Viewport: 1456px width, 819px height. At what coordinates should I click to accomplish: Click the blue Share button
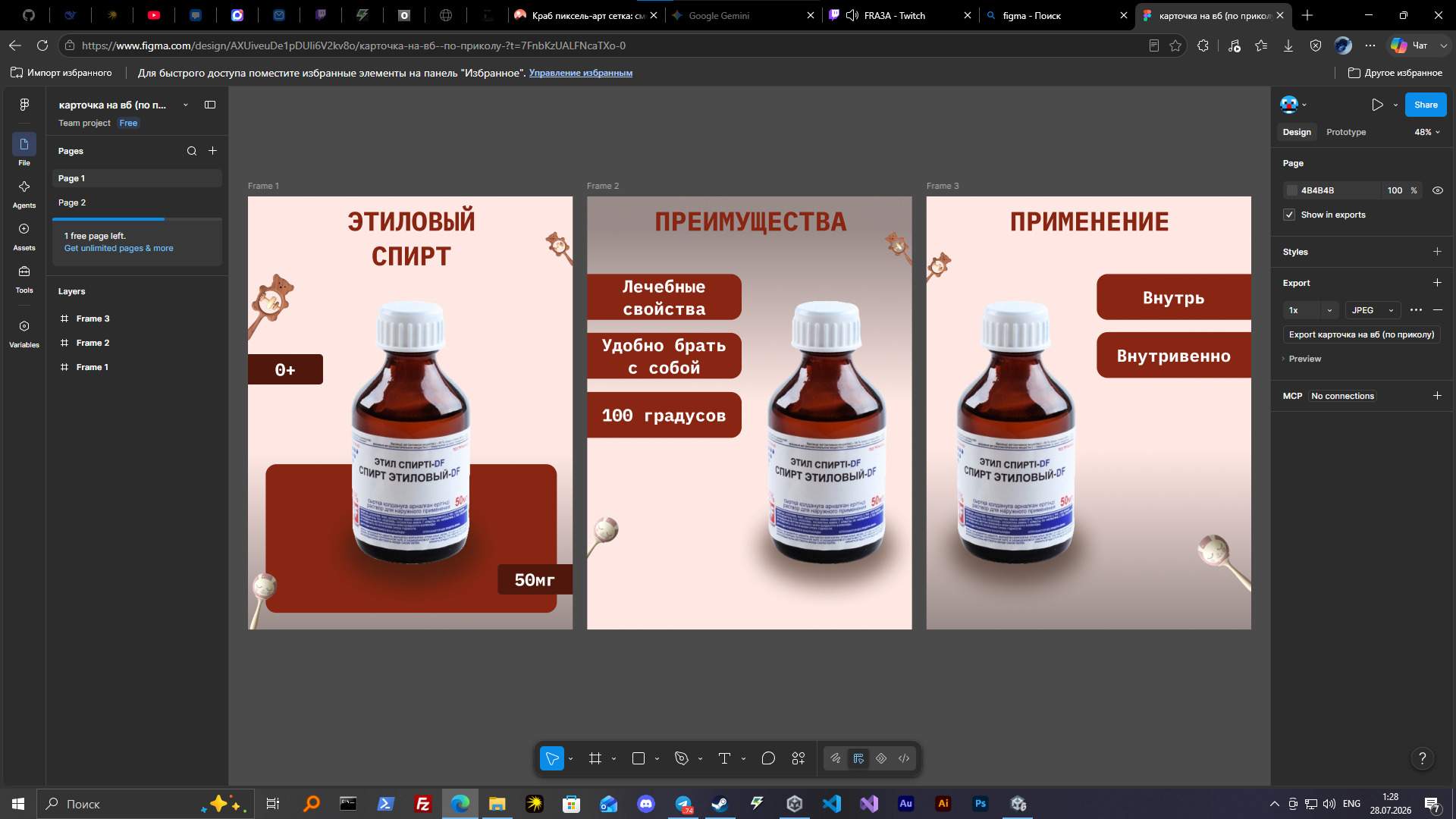[1426, 105]
